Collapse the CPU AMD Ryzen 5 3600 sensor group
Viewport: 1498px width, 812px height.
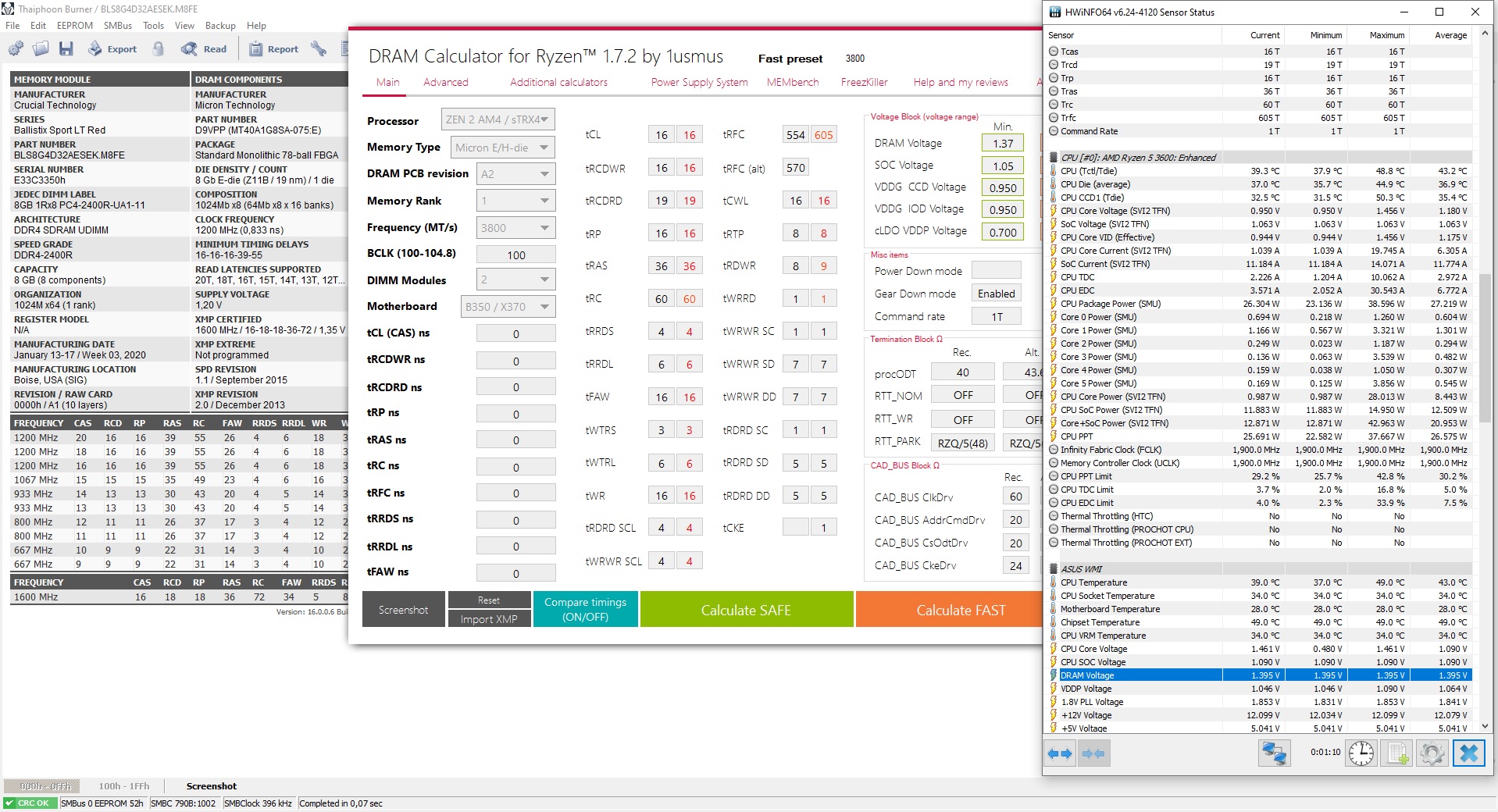tap(1054, 158)
